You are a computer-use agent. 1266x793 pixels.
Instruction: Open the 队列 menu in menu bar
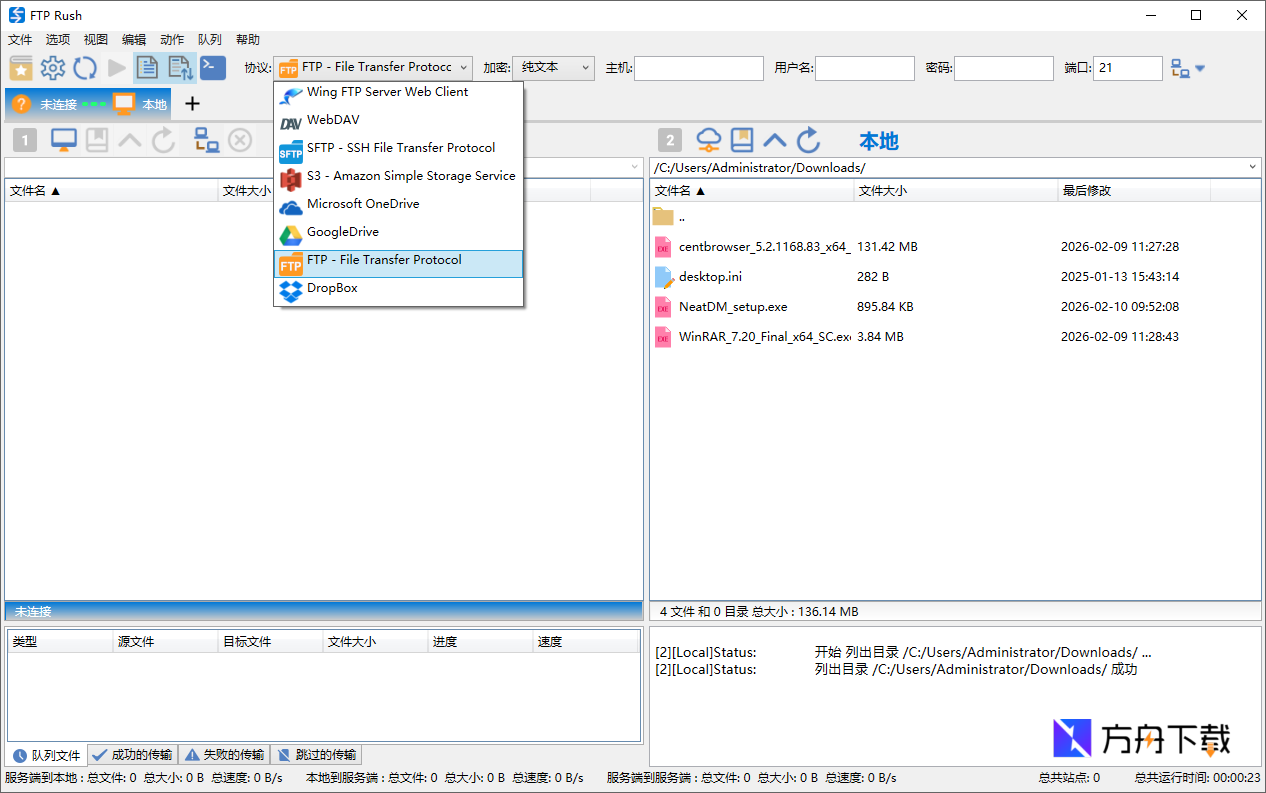pyautogui.click(x=209, y=40)
